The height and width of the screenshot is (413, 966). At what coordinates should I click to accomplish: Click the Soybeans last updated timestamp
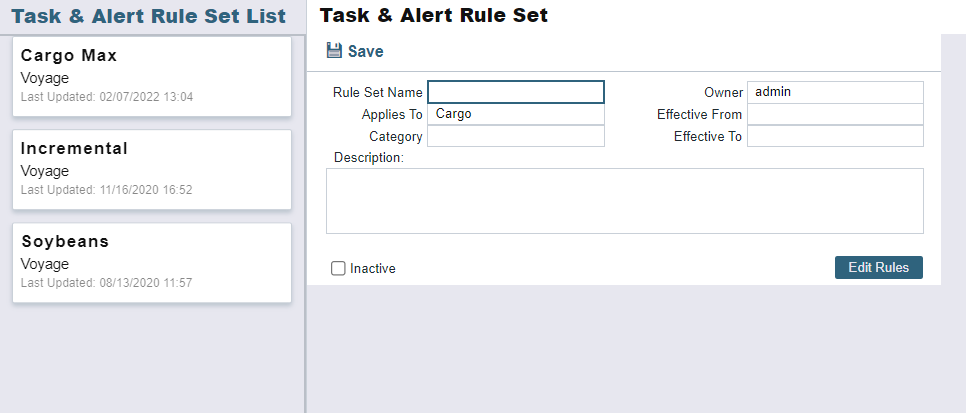tap(106, 283)
